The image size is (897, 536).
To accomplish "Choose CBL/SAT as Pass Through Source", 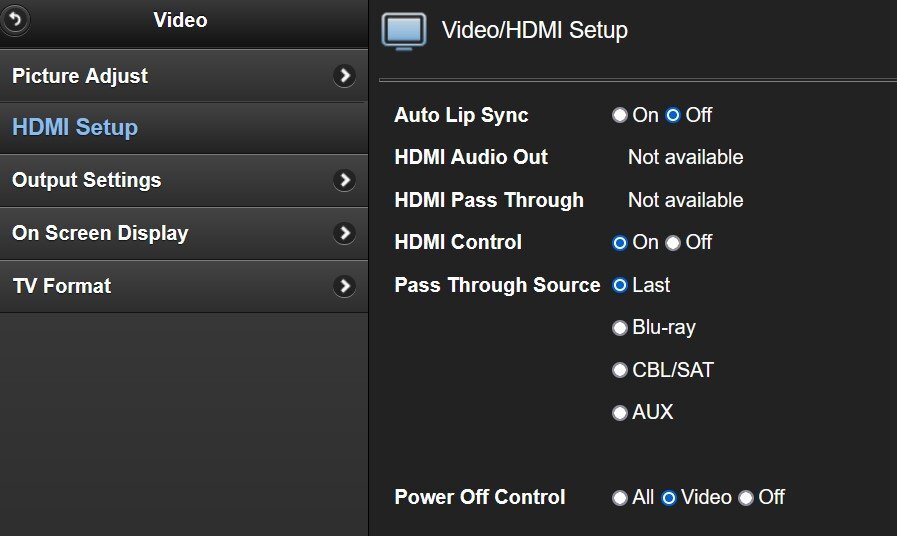I will pos(620,370).
